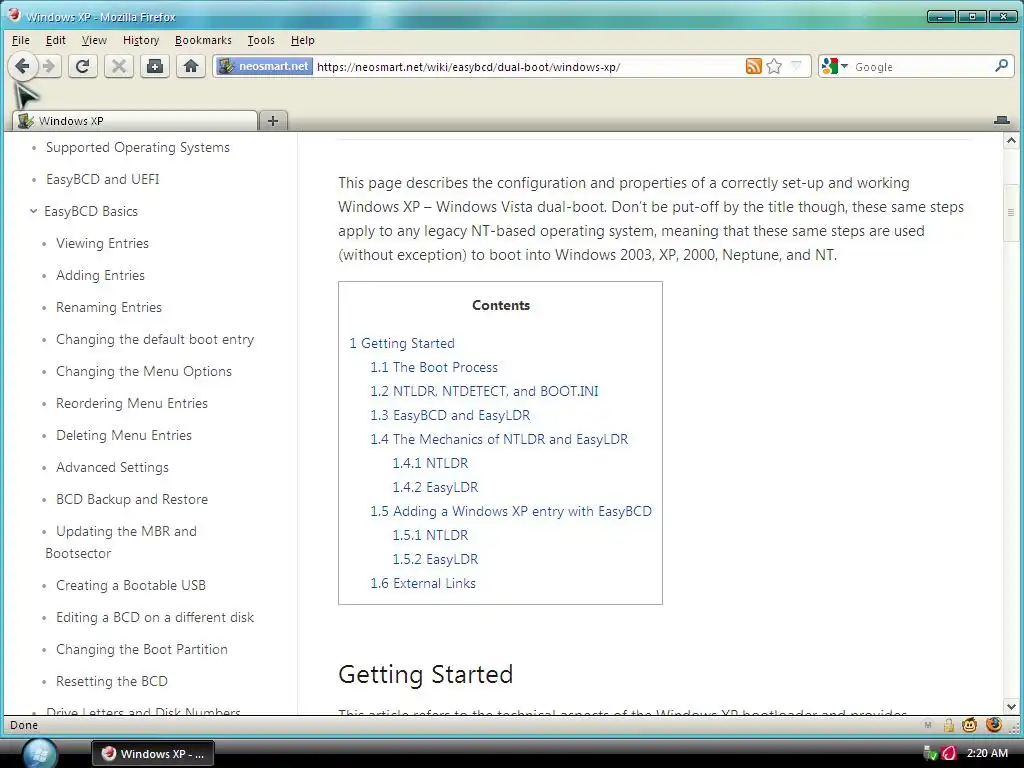The image size is (1024, 768).
Task: Click the neosmart.net site identity badge
Action: (x=264, y=66)
